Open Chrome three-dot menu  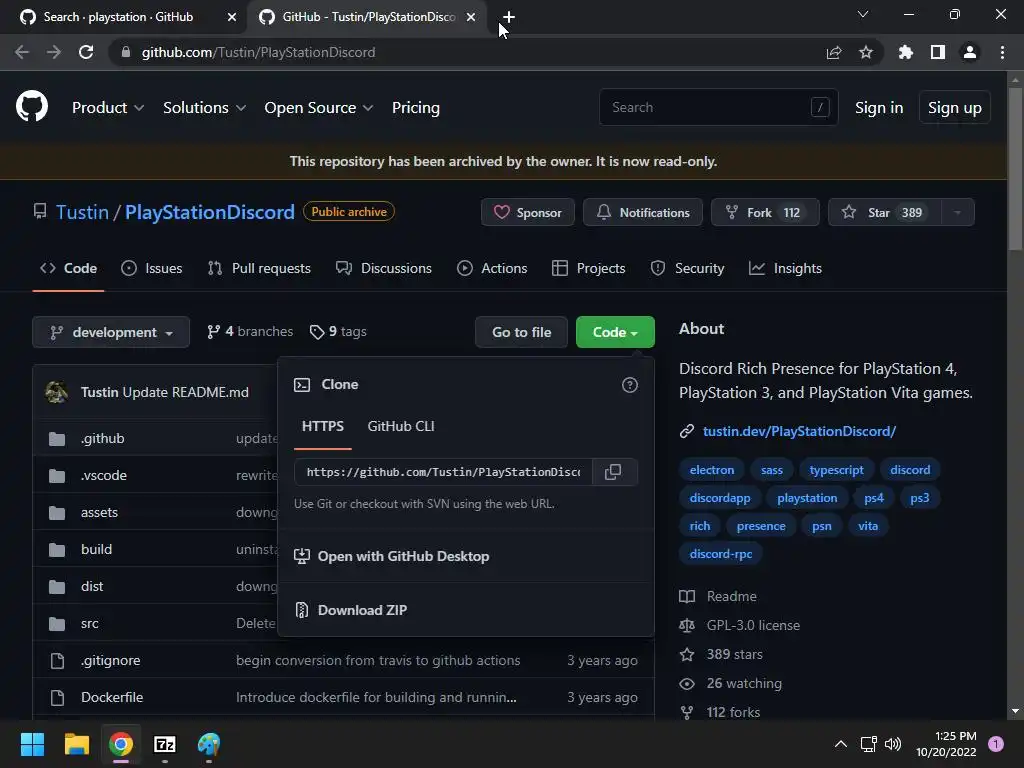pyautogui.click(x=1002, y=52)
